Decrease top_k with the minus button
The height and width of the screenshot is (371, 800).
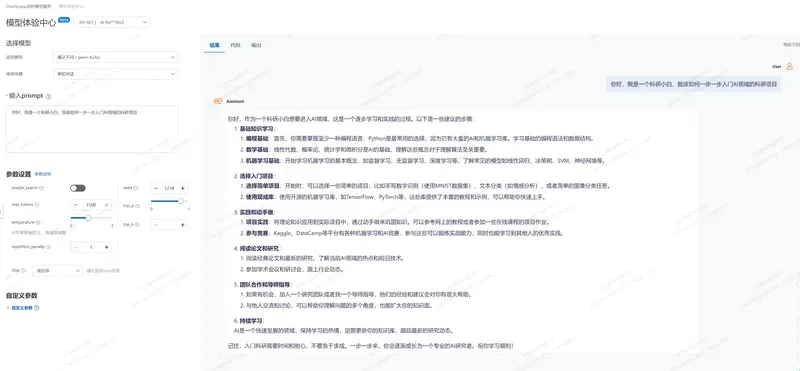[x=156, y=225]
